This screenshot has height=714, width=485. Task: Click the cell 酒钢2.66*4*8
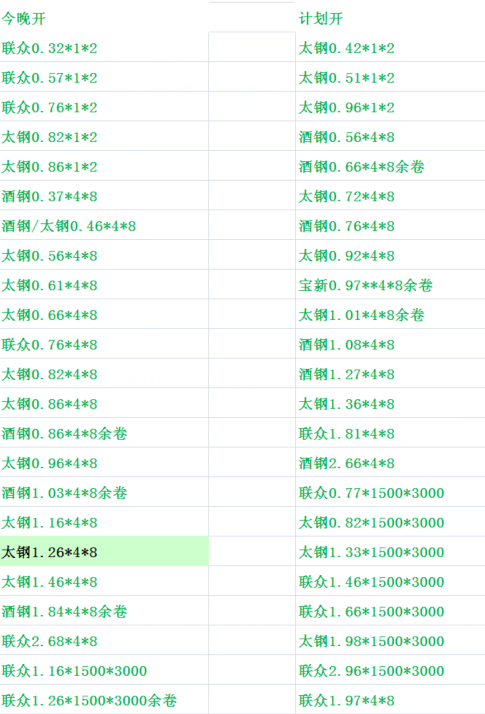[390, 462]
